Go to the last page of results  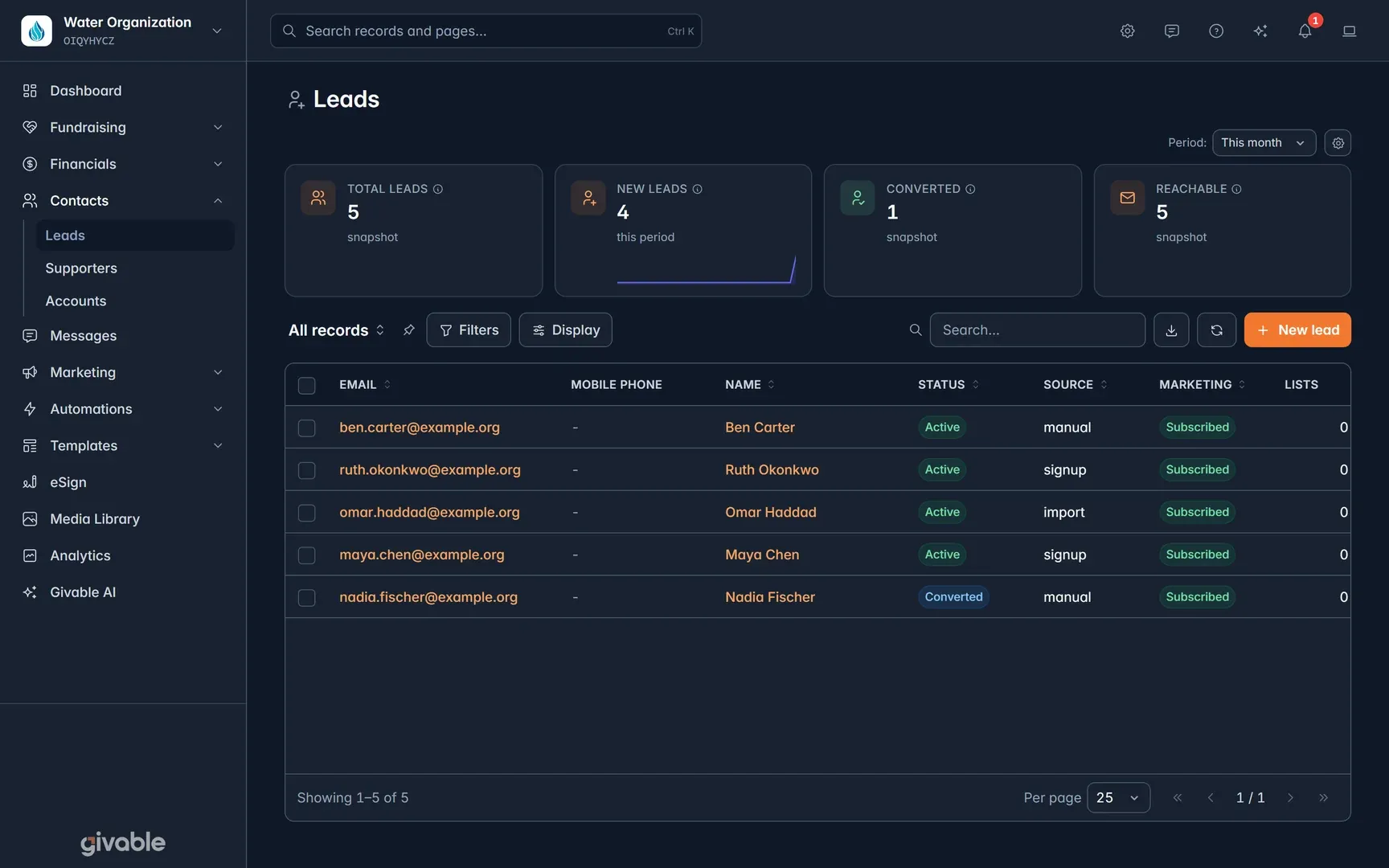point(1323,797)
